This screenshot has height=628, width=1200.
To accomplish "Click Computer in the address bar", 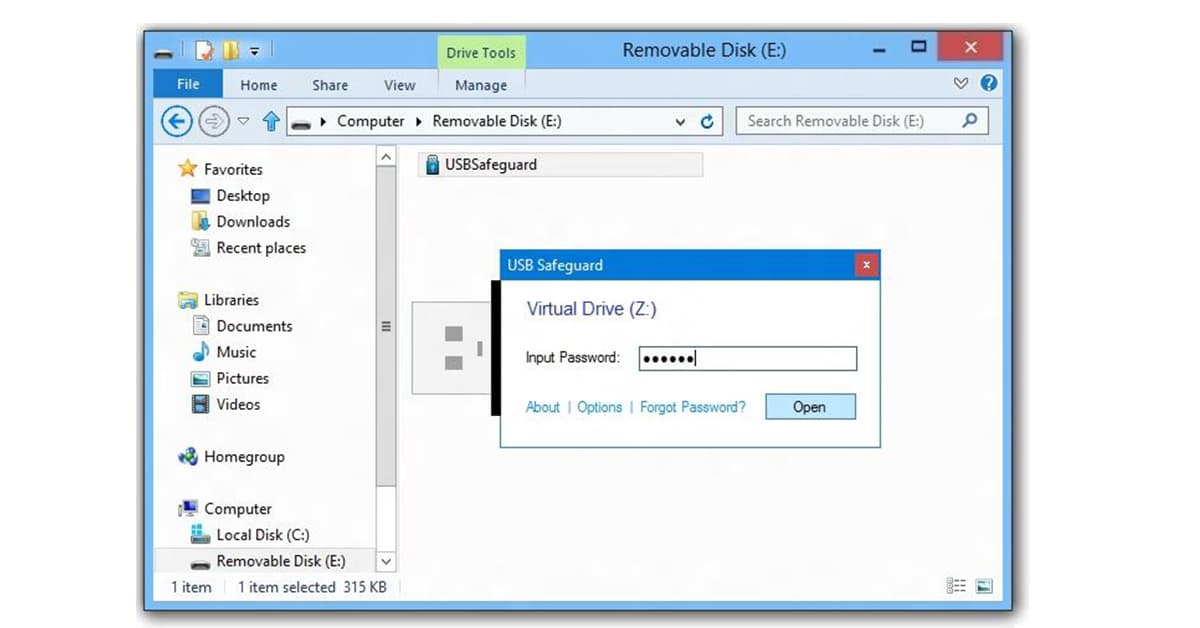I will [x=370, y=121].
